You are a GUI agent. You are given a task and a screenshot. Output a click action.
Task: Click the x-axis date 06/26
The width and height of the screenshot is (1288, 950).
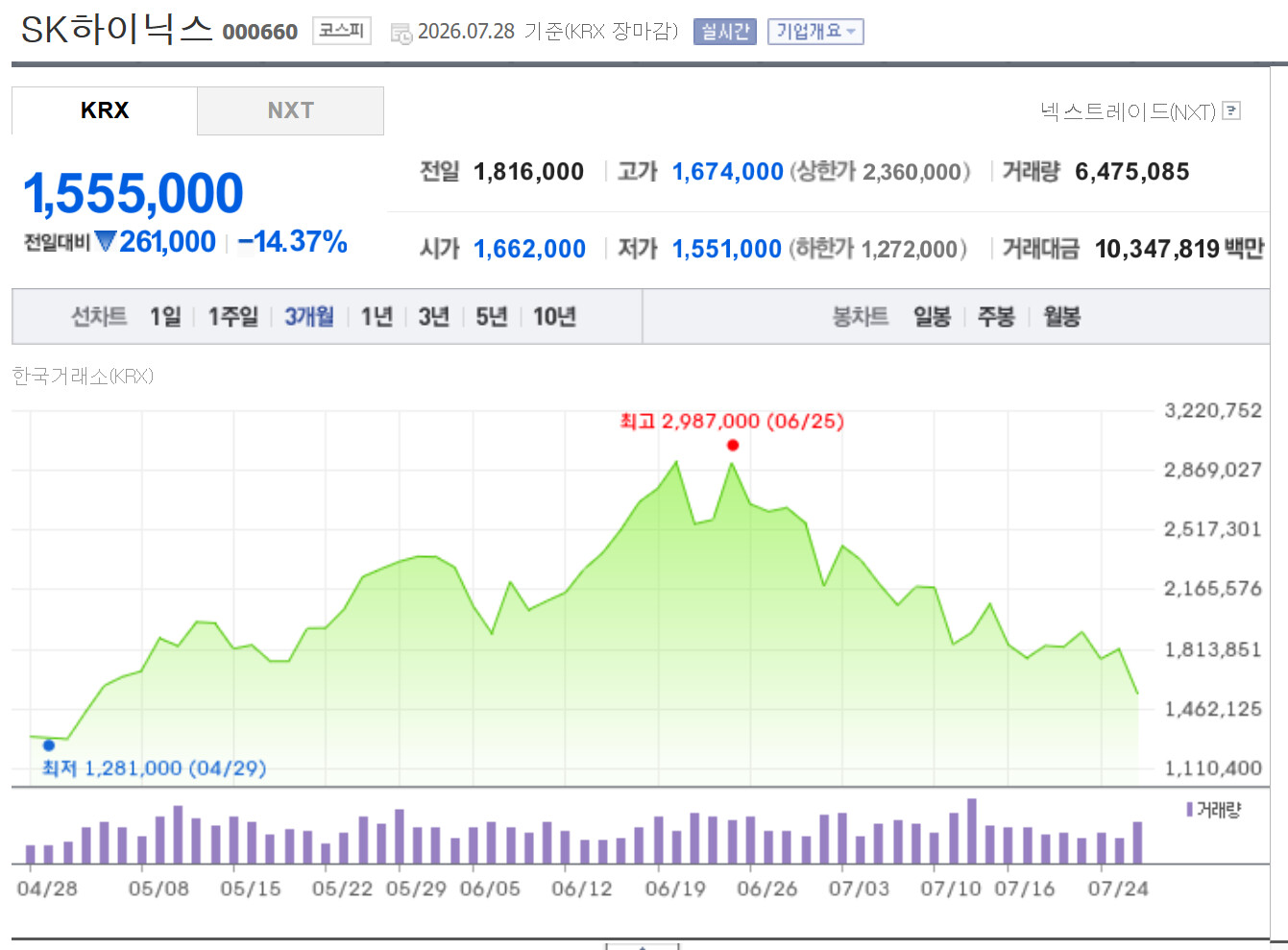coord(767,889)
